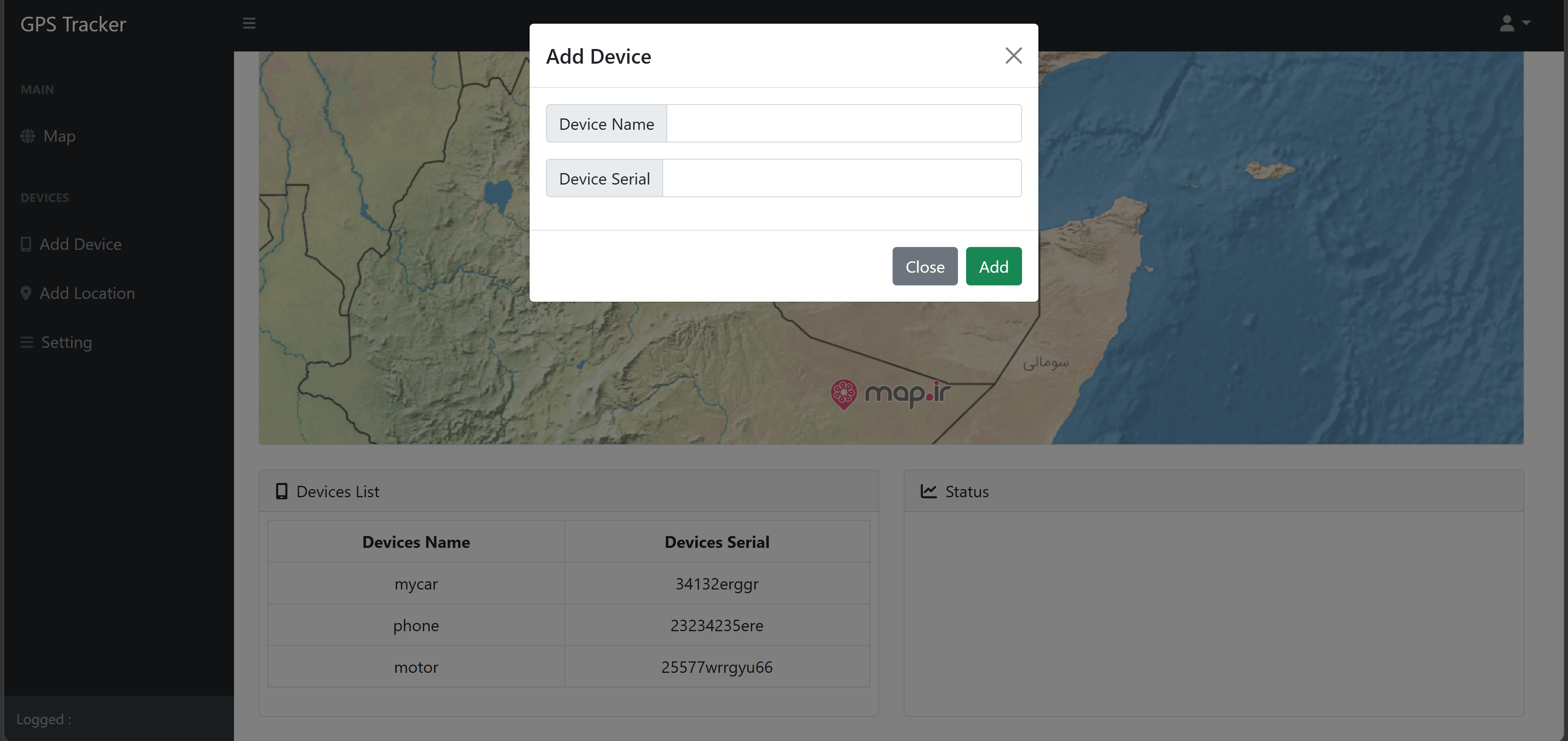Click the Status chart line icon
The image size is (1568, 741).
(x=928, y=491)
